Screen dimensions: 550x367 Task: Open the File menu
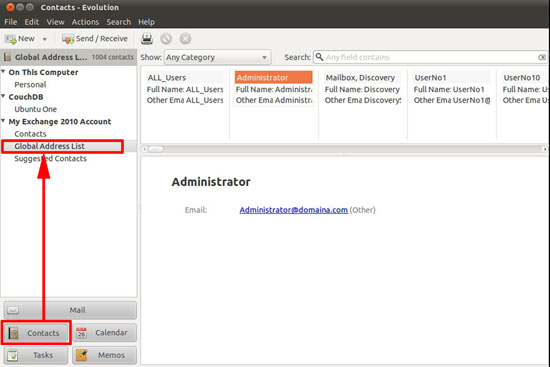11,22
